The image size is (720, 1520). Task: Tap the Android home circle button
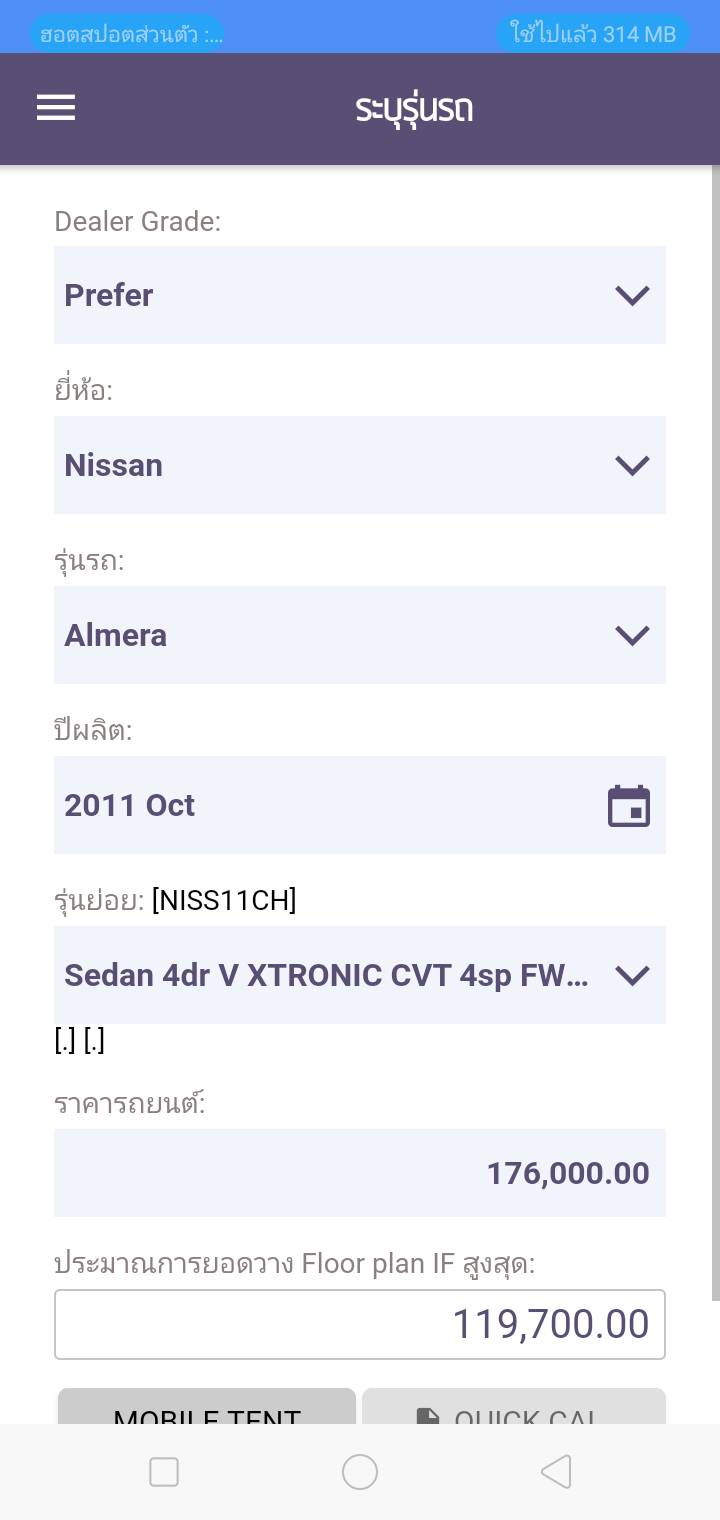tap(360, 1472)
